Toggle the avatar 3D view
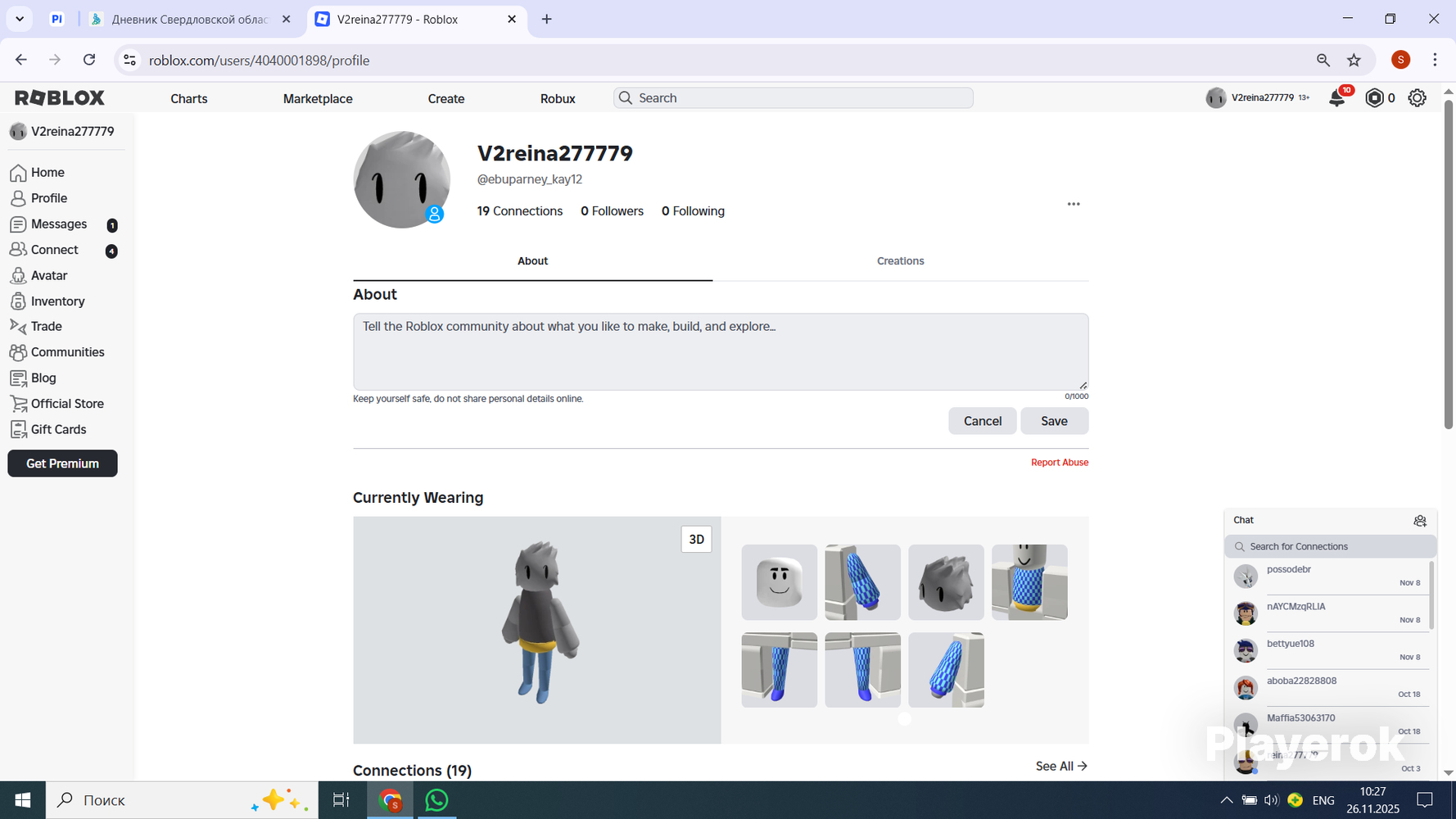The height and width of the screenshot is (819, 1456). [x=697, y=540]
